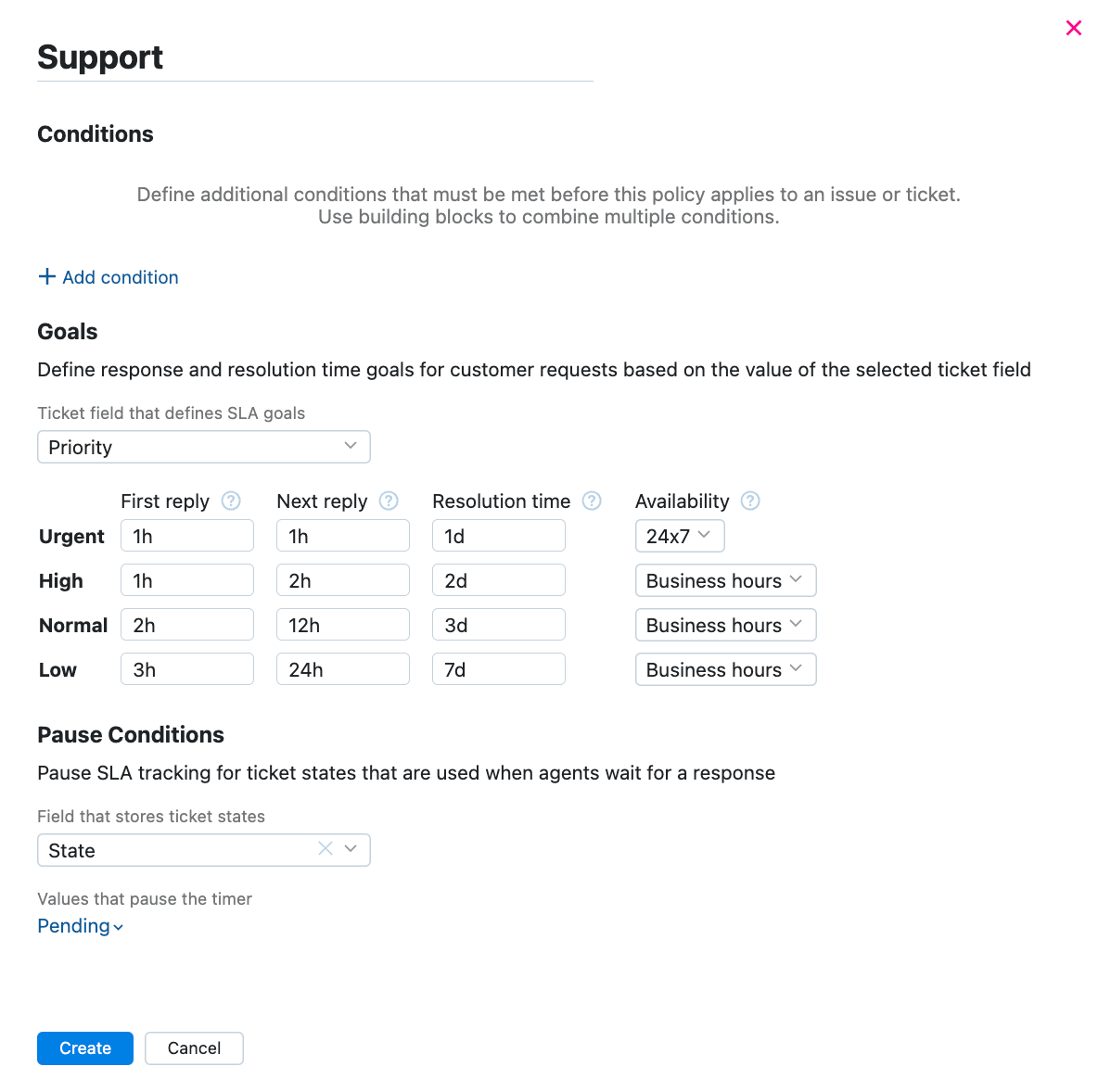The height and width of the screenshot is (1092, 1098).
Task: View the Resolution time help icon
Action: [x=592, y=501]
